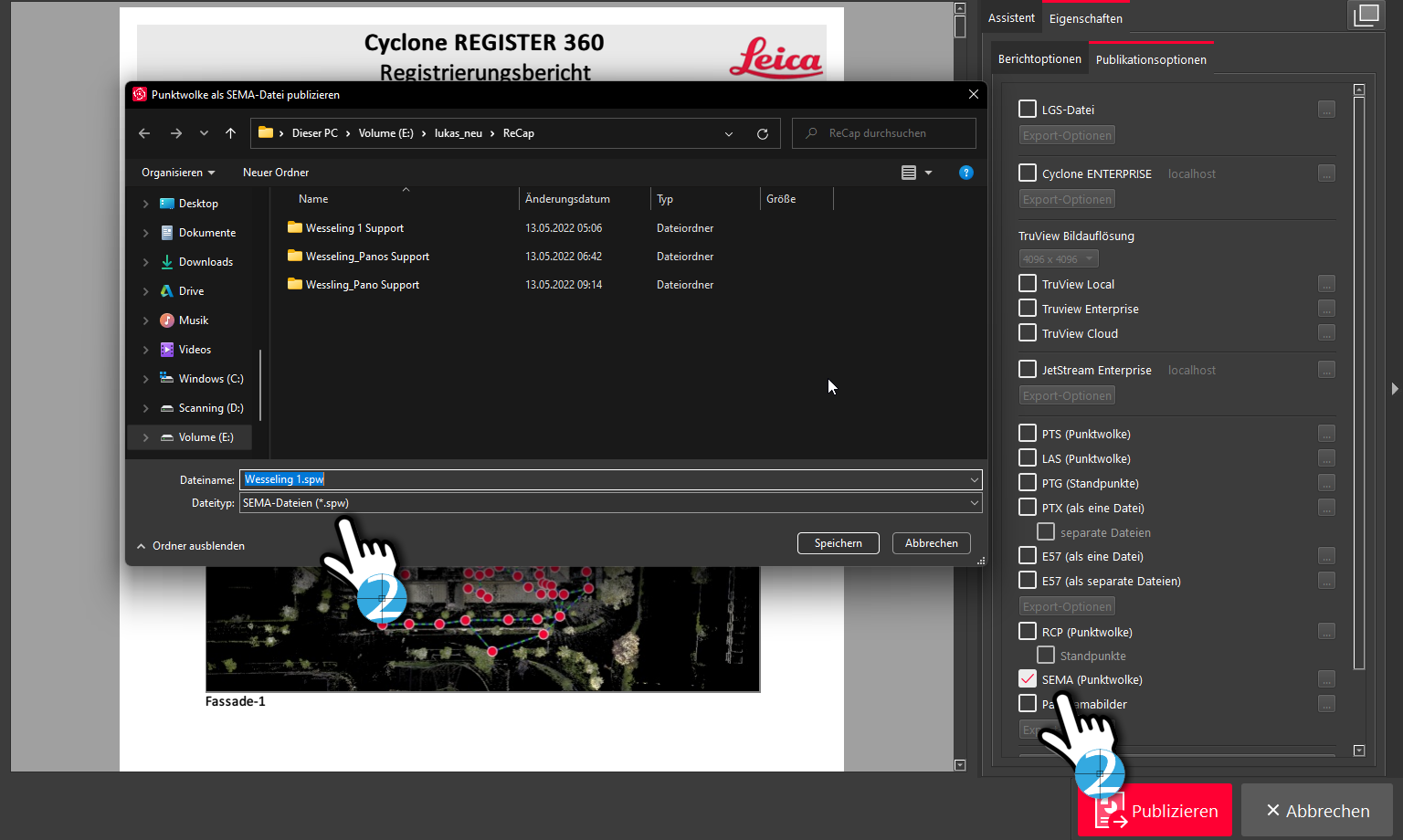Change the view layout icon
The height and width of the screenshot is (840, 1403).
pyautogui.click(x=909, y=173)
